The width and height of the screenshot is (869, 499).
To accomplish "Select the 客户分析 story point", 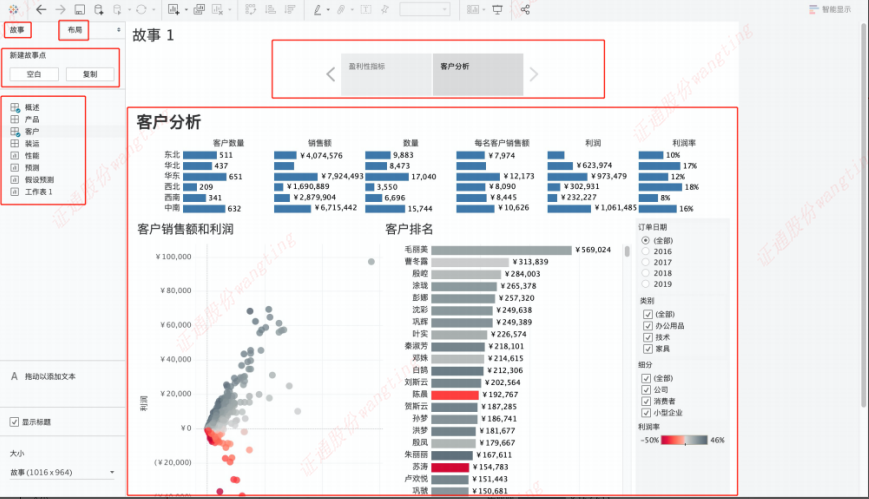I will point(478,74).
